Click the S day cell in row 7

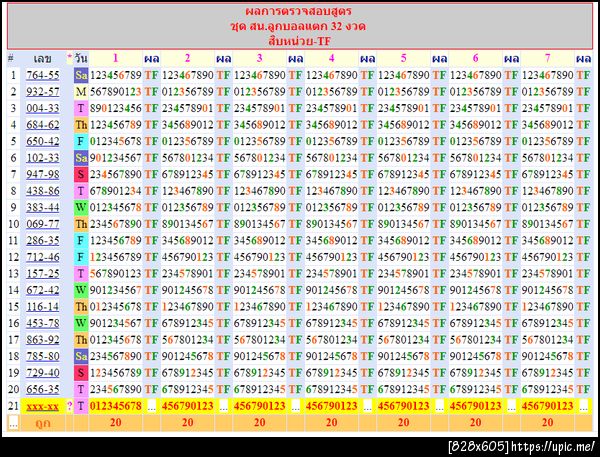click(x=81, y=174)
